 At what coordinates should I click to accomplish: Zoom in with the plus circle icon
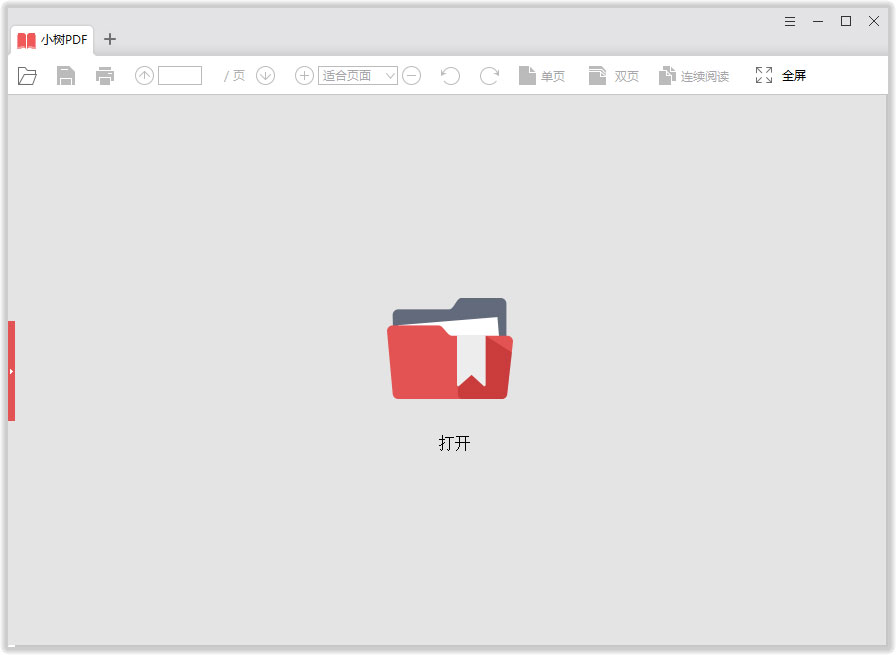pyautogui.click(x=304, y=75)
